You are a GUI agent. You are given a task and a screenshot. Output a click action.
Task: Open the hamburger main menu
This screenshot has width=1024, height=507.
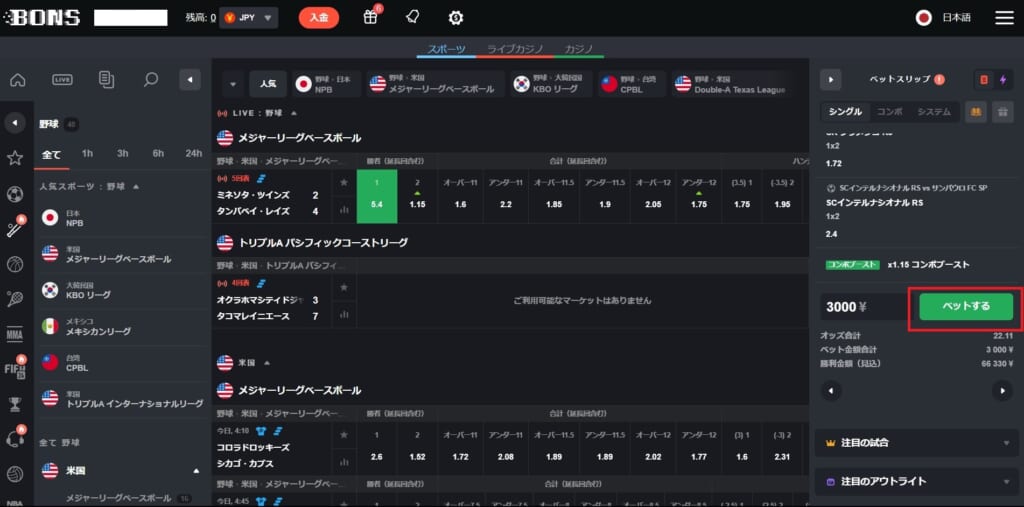[x=1004, y=17]
